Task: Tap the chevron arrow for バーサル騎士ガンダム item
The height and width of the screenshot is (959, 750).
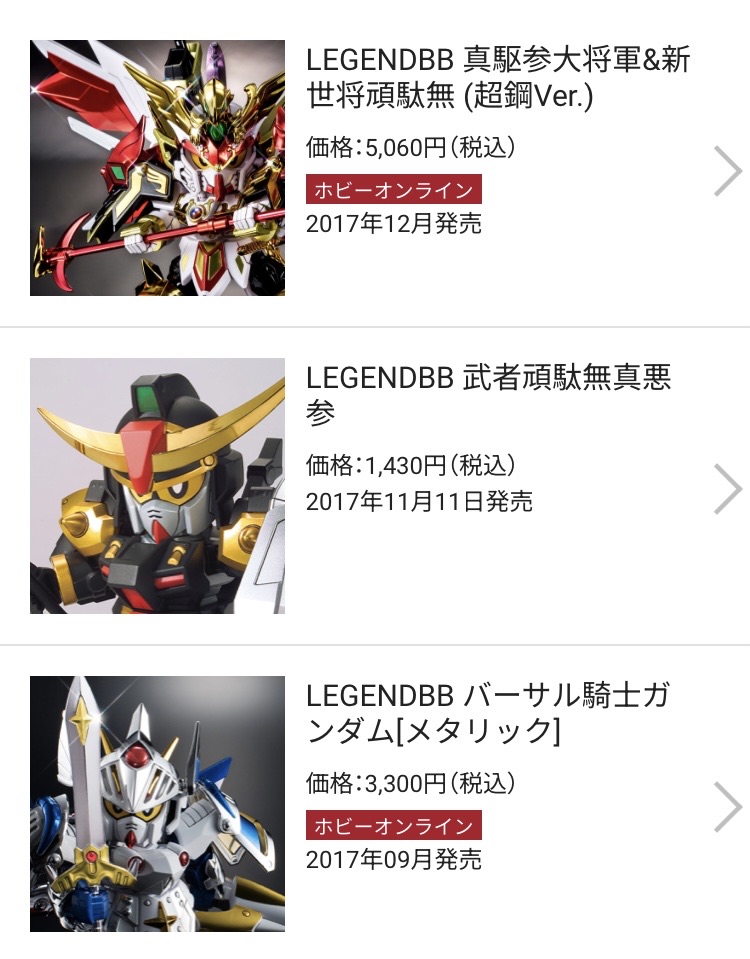Action: (728, 807)
